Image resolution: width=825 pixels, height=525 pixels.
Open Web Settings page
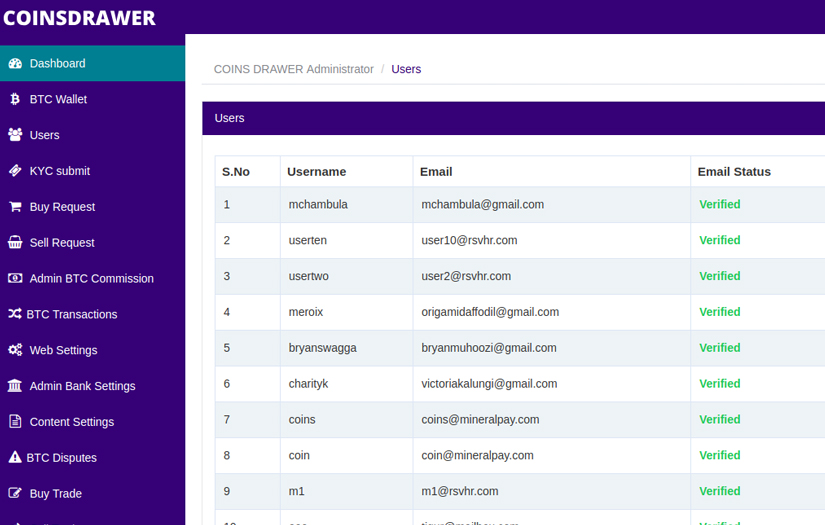click(x=93, y=350)
